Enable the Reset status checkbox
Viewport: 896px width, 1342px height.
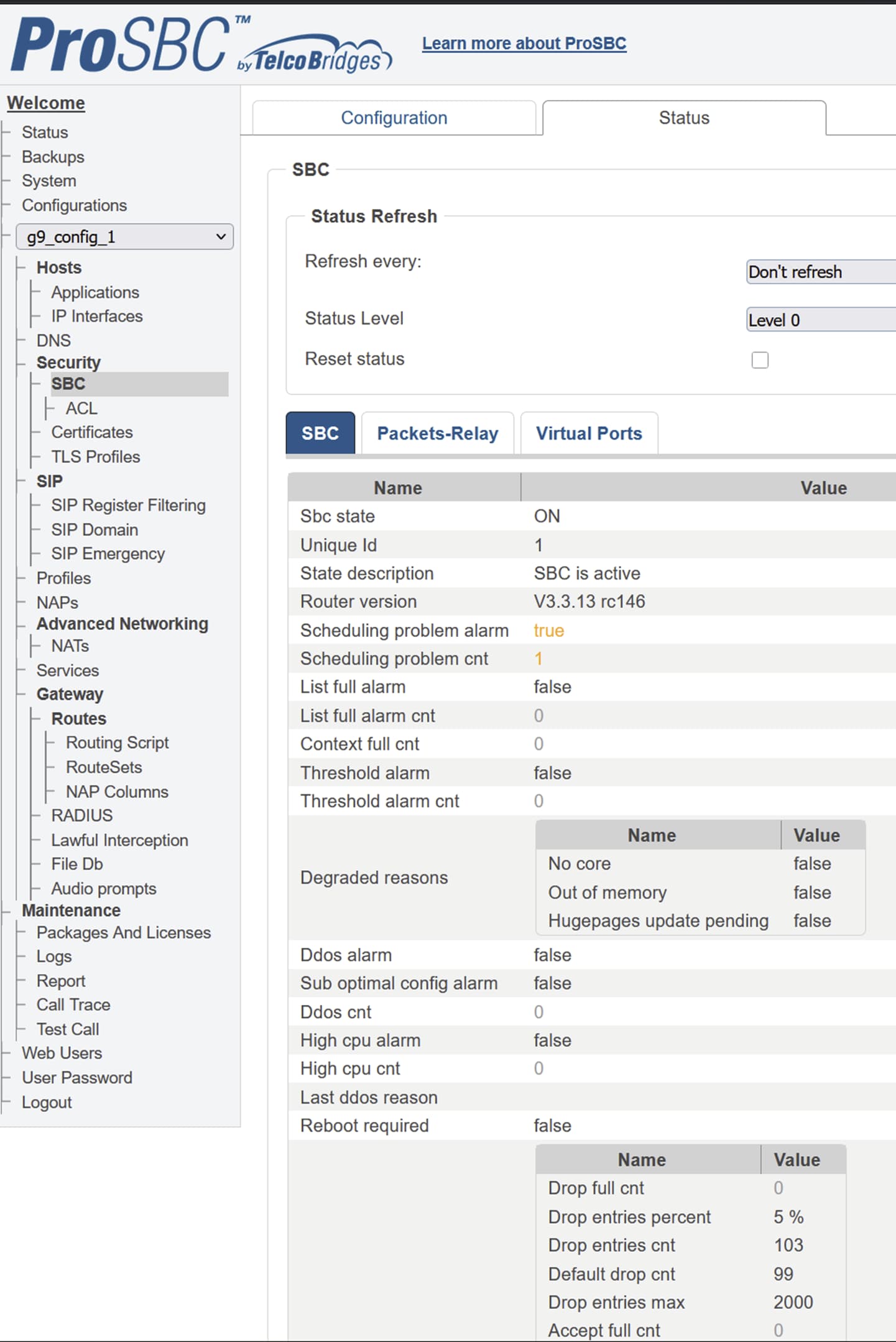759,360
